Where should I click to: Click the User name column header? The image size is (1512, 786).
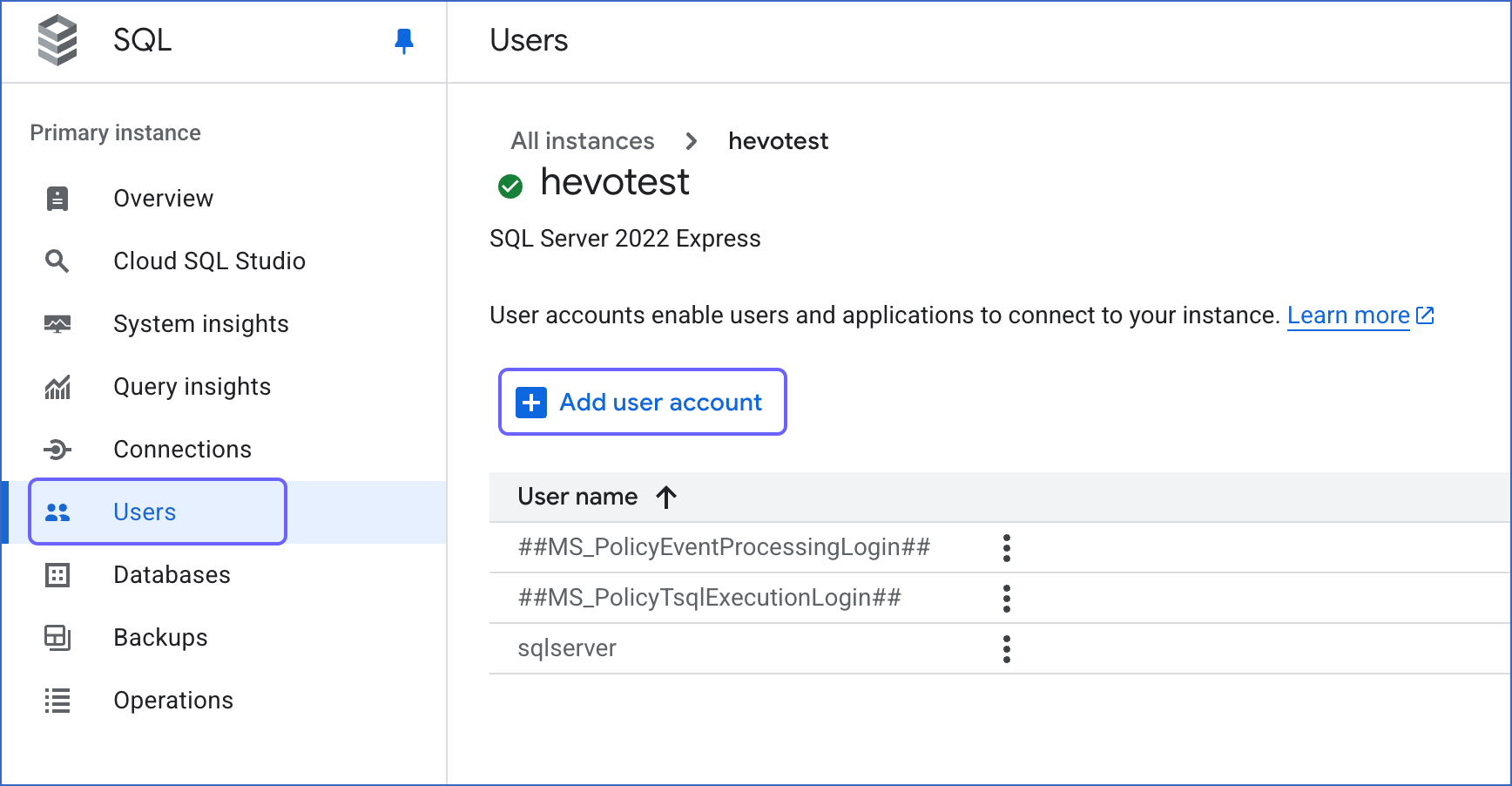point(578,497)
